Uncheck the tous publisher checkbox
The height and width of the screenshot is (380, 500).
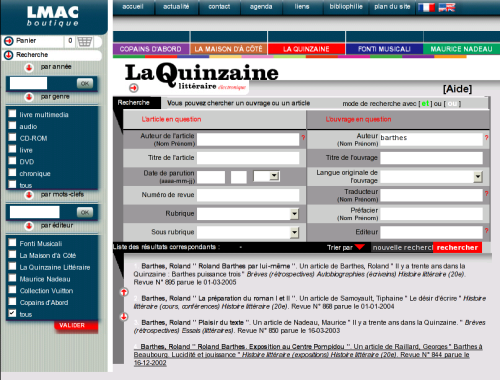click(x=12, y=313)
